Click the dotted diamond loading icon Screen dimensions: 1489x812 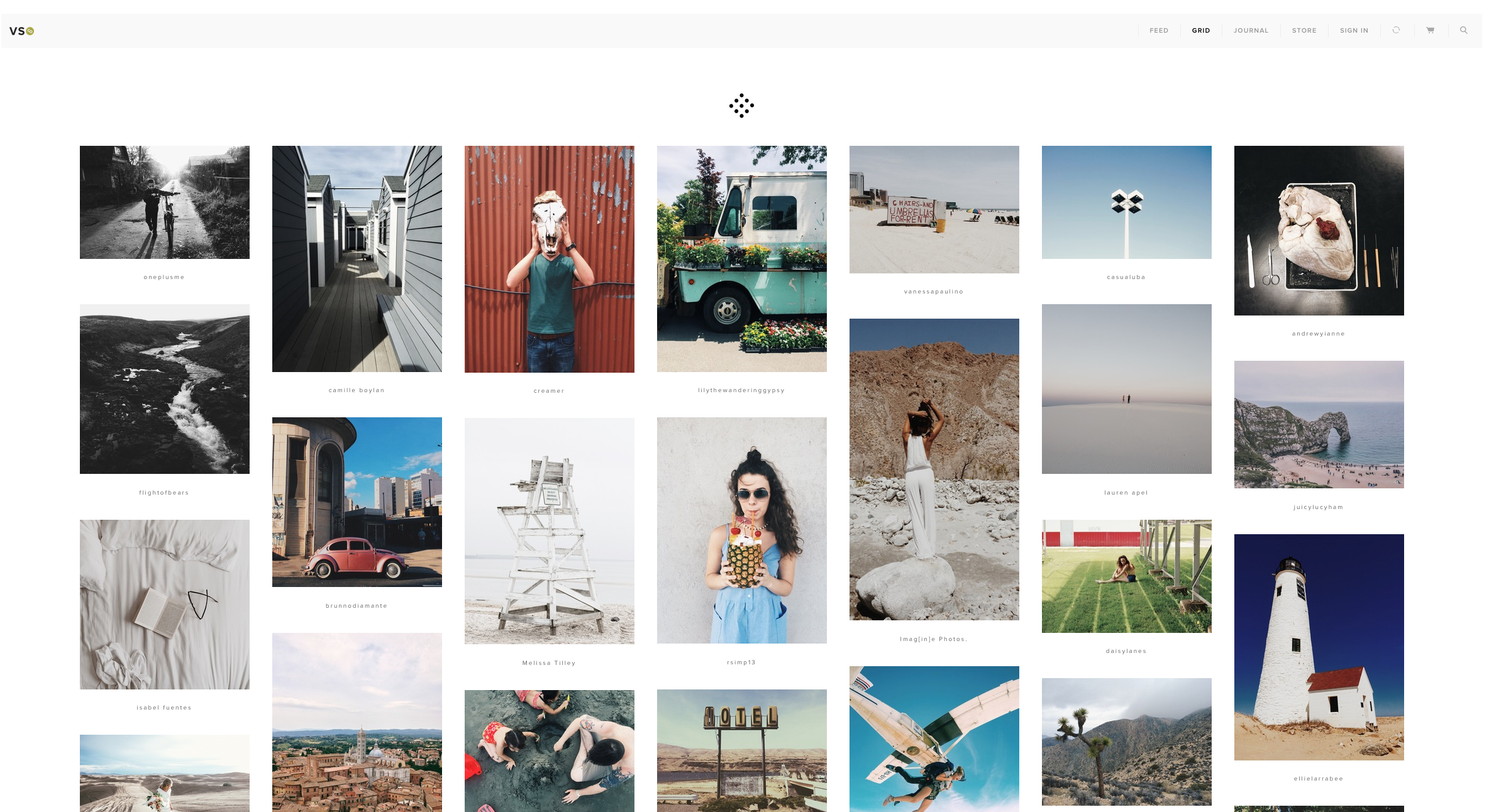[x=741, y=106]
